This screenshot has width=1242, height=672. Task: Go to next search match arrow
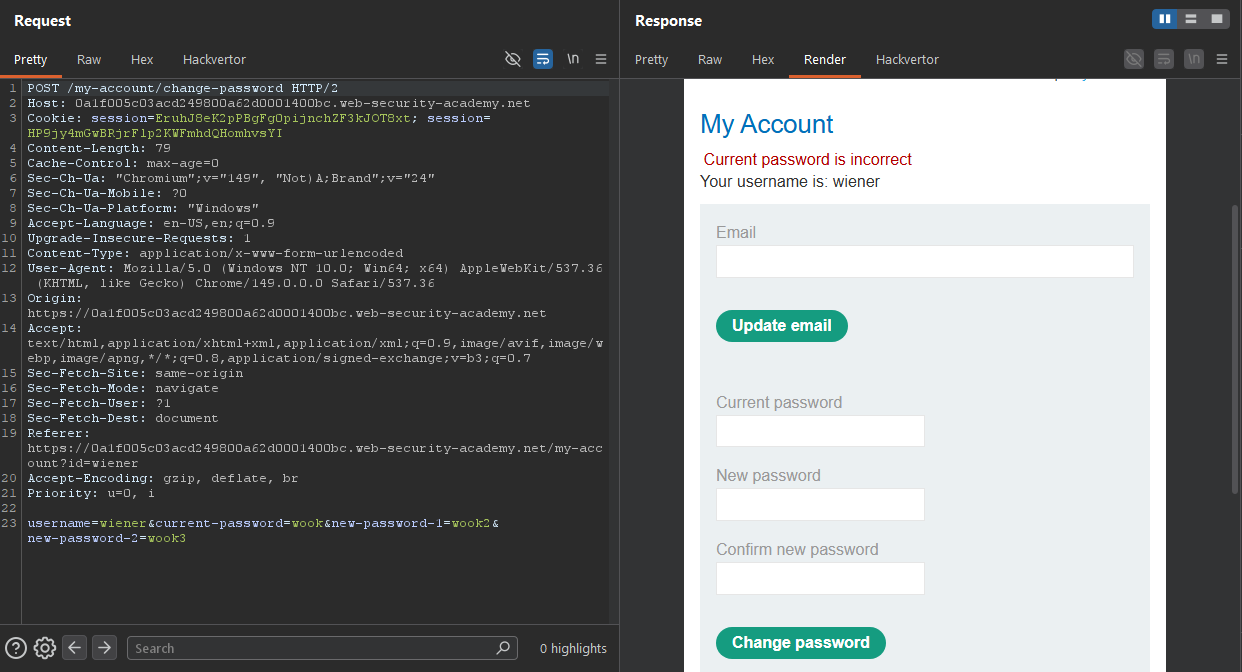click(104, 648)
